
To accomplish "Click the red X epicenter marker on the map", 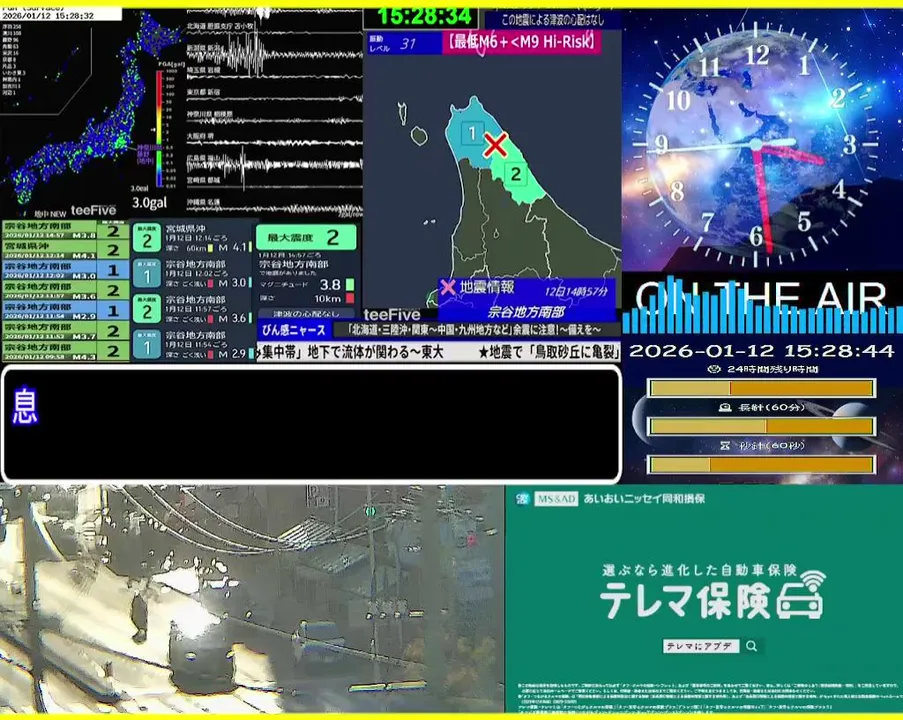I will click(495, 145).
